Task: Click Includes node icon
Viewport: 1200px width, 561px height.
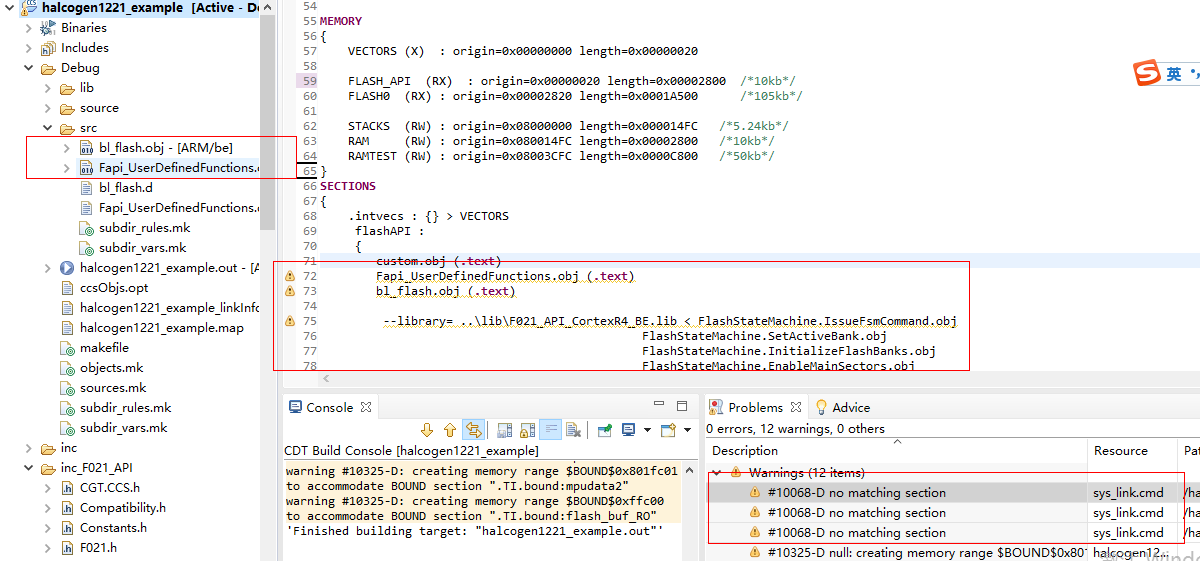Action: coord(48,48)
